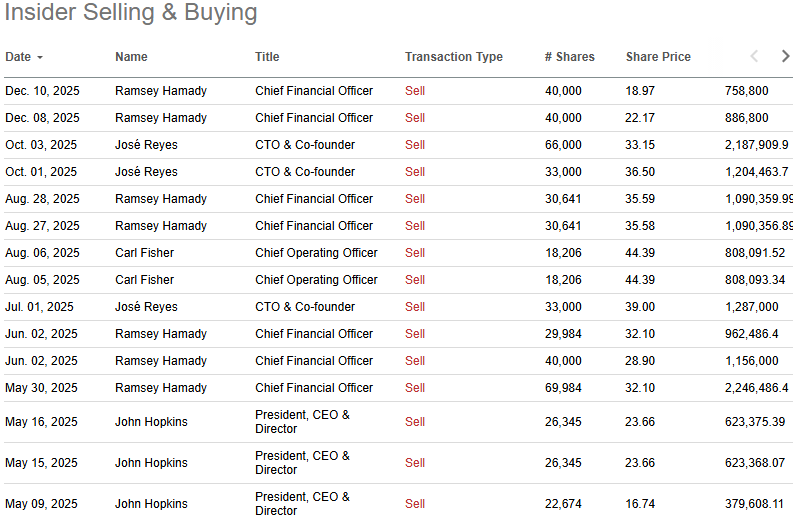Click the Share Price column header

[x=658, y=57]
